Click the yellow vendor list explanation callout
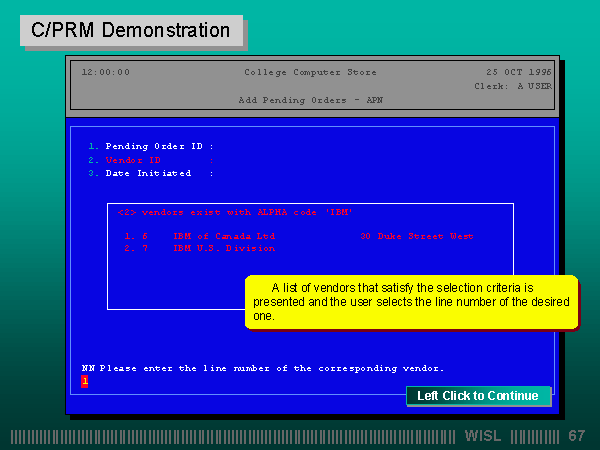The height and width of the screenshot is (450, 600). [411, 301]
